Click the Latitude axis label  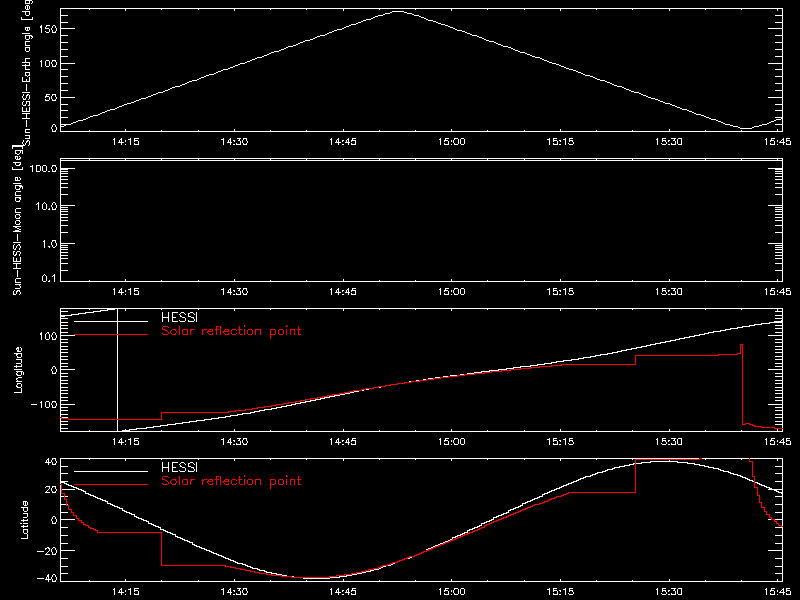tap(24, 520)
